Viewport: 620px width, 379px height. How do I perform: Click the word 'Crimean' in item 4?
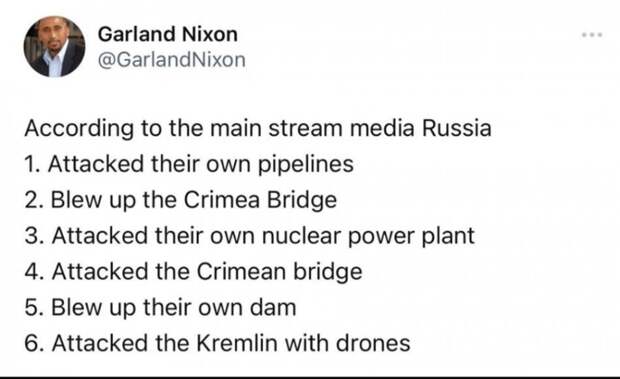point(241,272)
